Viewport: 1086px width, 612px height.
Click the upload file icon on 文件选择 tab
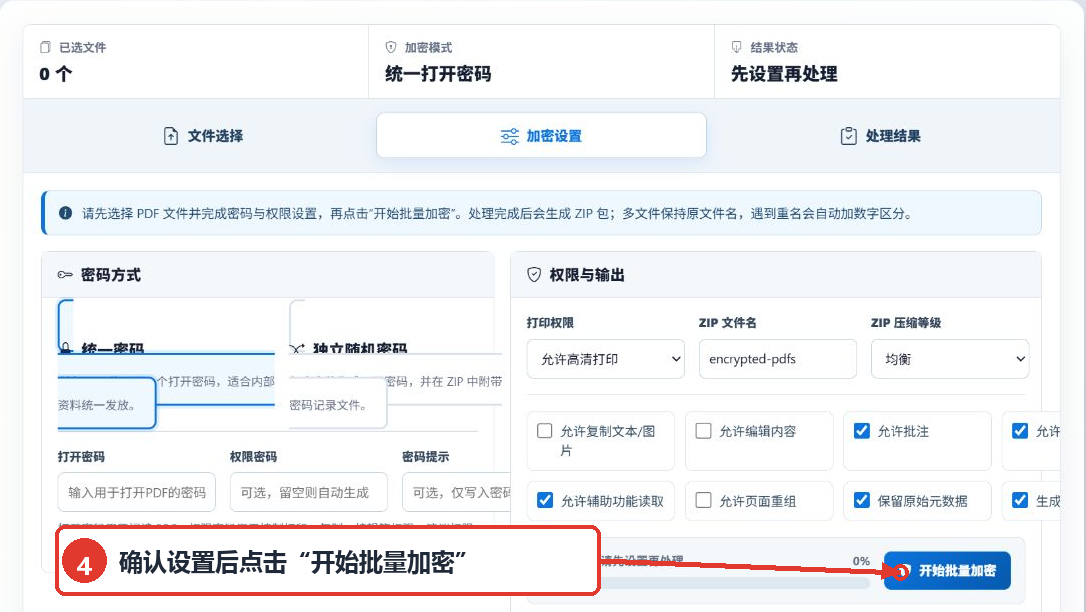[170, 136]
